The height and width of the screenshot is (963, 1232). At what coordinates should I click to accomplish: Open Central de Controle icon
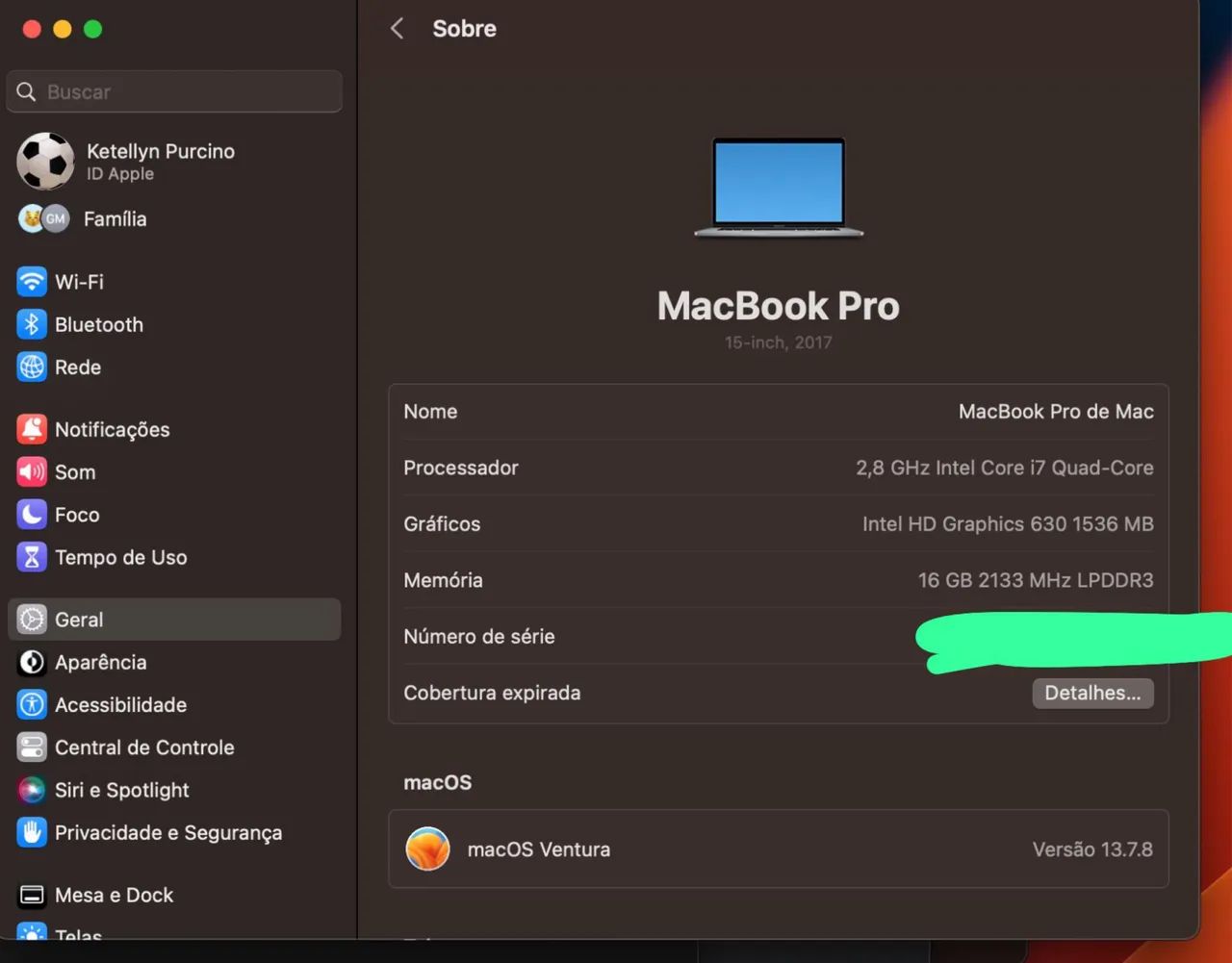32,748
